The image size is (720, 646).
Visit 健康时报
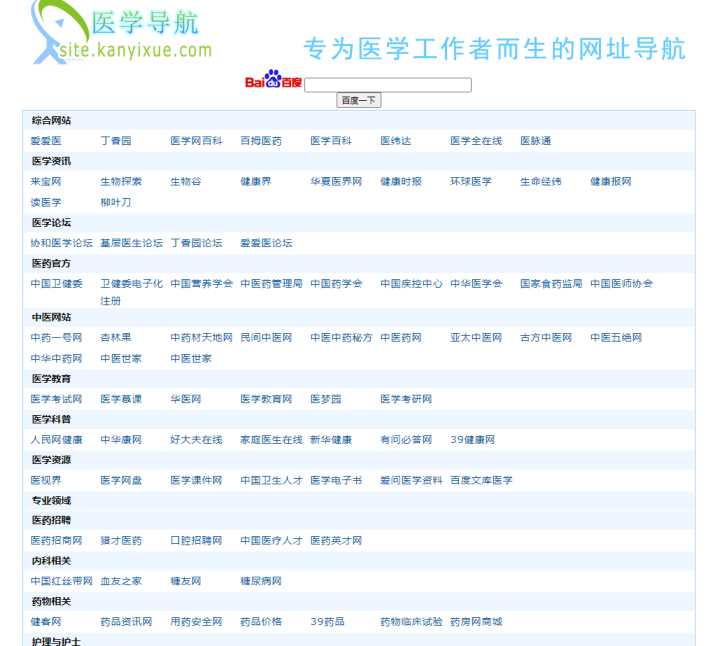tap(401, 182)
